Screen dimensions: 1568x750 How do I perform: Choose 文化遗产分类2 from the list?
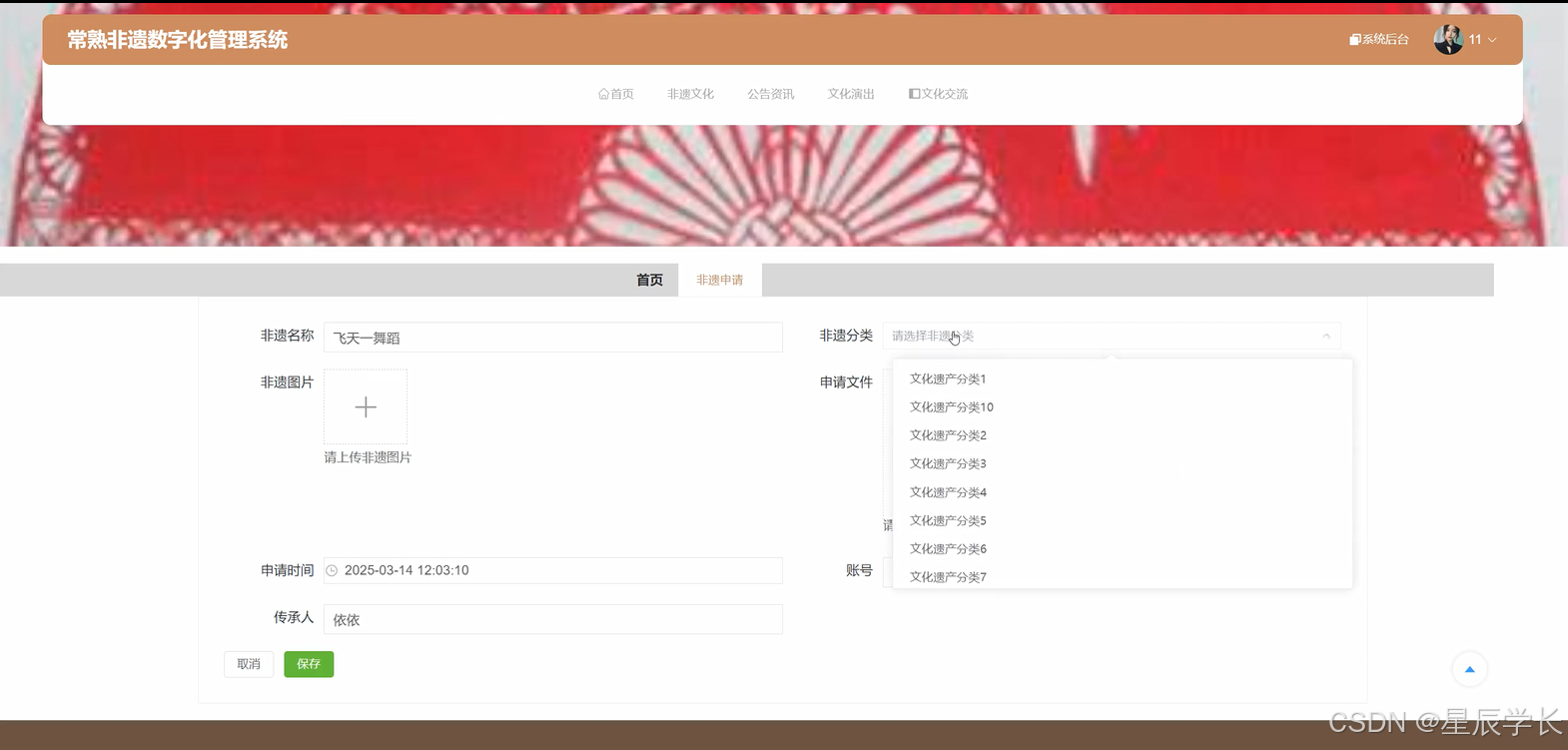coord(1123,435)
